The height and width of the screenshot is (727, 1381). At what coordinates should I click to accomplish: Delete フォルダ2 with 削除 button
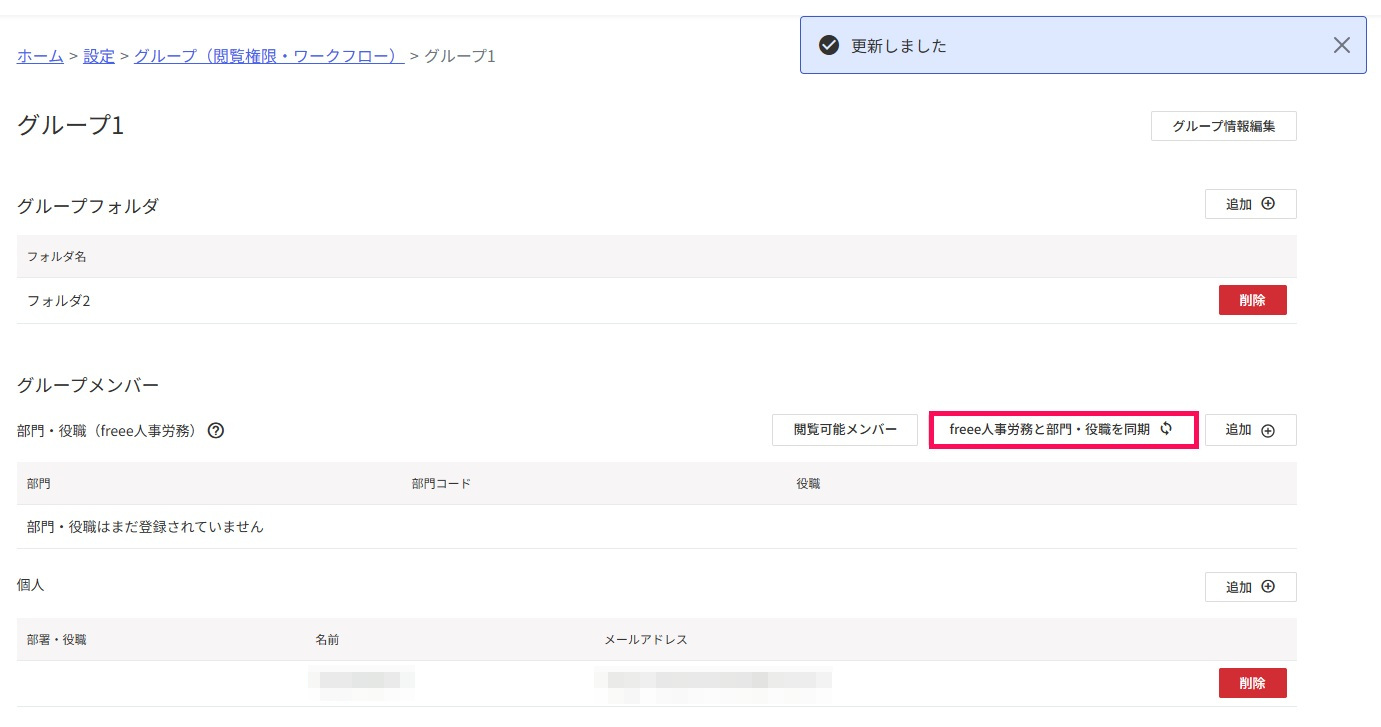pos(1253,300)
